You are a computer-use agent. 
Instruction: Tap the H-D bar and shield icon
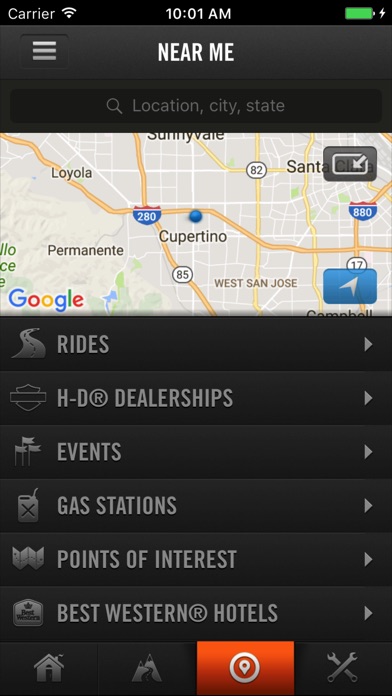tap(28, 398)
